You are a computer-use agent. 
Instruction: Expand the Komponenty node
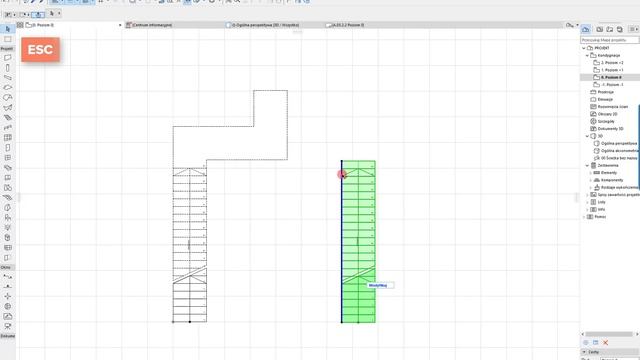591,180
